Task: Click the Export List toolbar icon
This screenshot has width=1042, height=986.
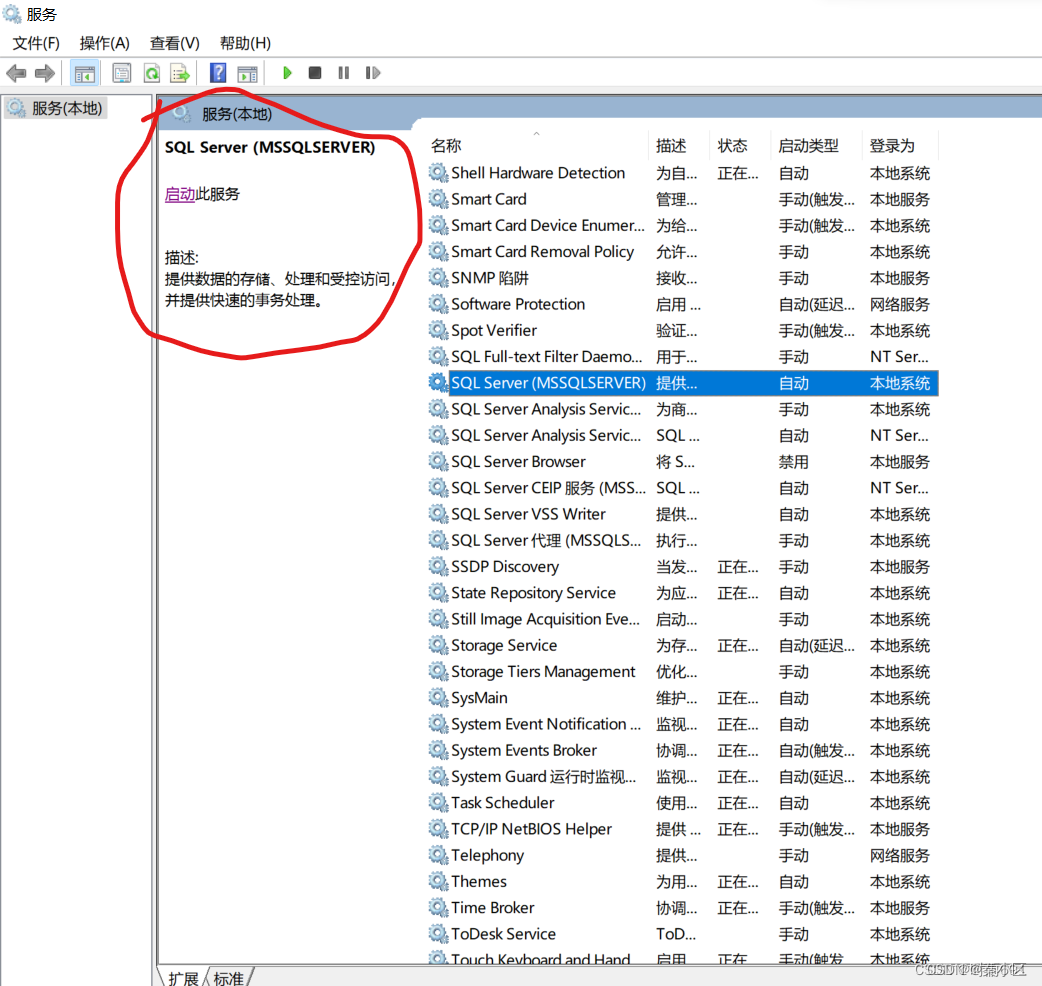Action: click(180, 73)
